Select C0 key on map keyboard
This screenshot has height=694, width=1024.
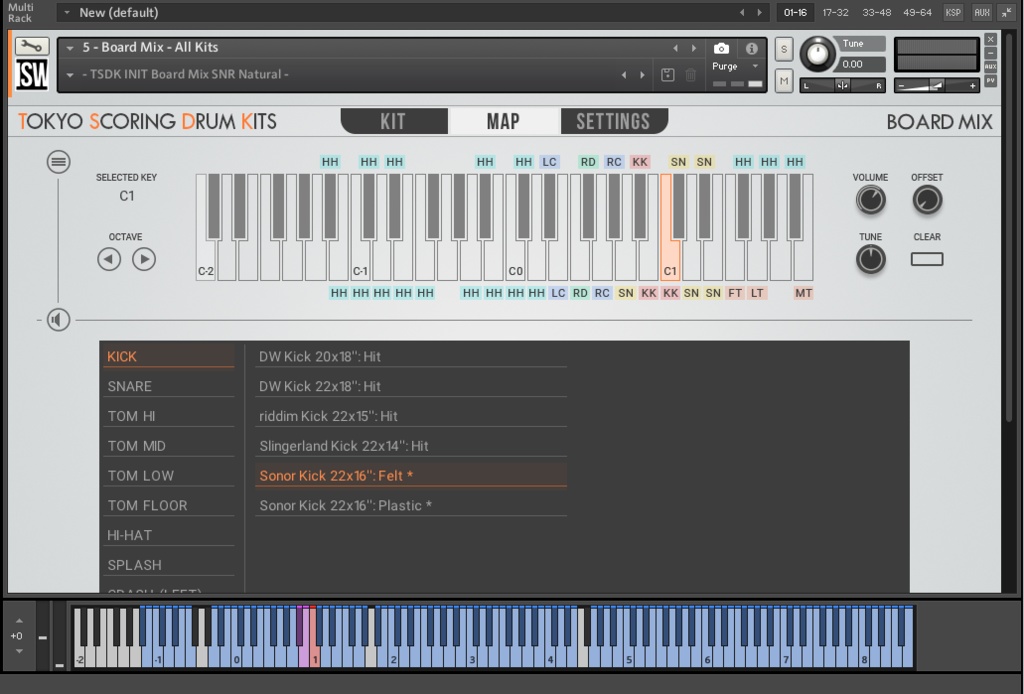pyautogui.click(x=515, y=261)
